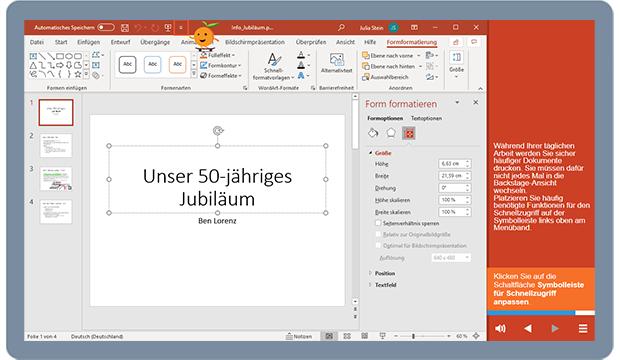Click the Save icon in the title bar

[x=125, y=28]
